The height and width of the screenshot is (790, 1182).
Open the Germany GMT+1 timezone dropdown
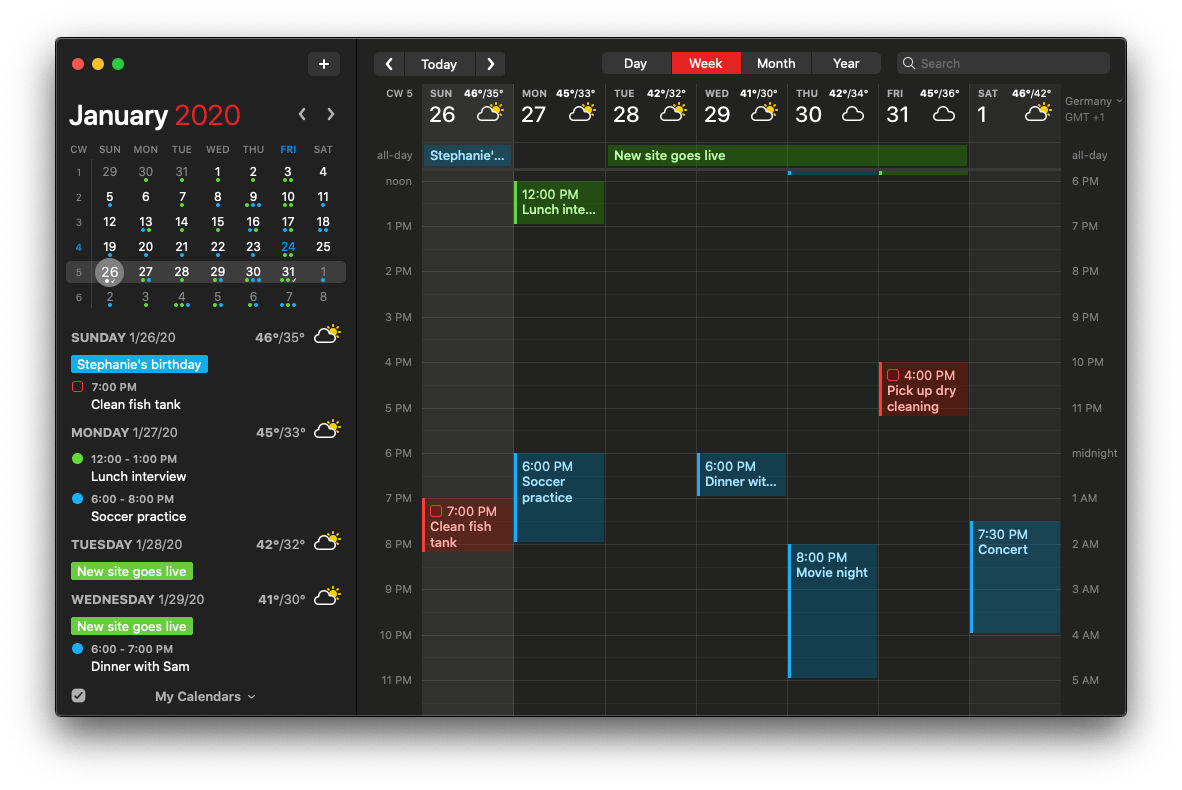[x=1092, y=100]
